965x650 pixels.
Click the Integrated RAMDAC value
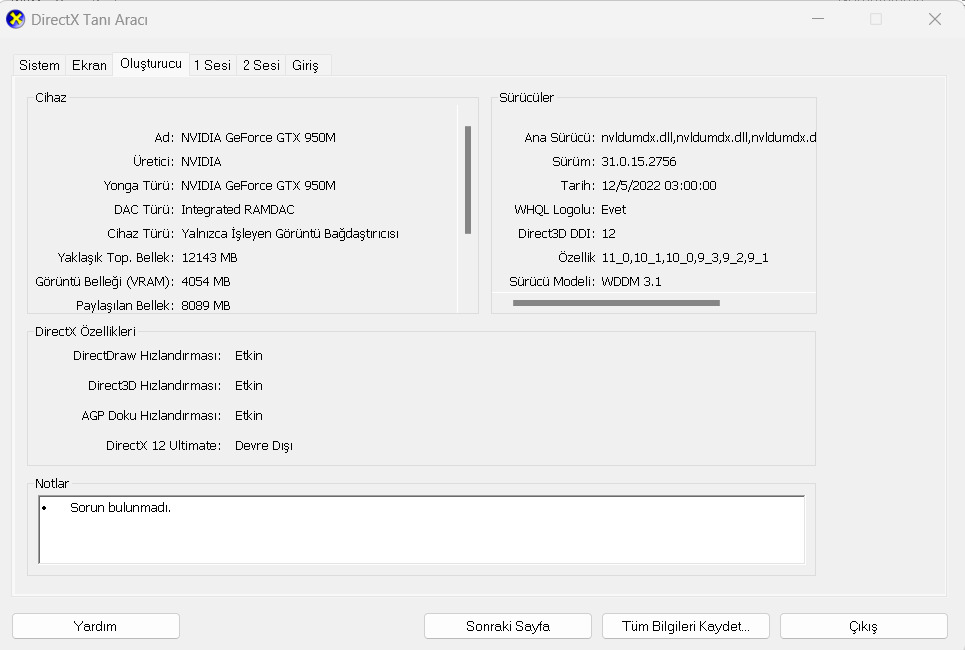pyautogui.click(x=238, y=209)
